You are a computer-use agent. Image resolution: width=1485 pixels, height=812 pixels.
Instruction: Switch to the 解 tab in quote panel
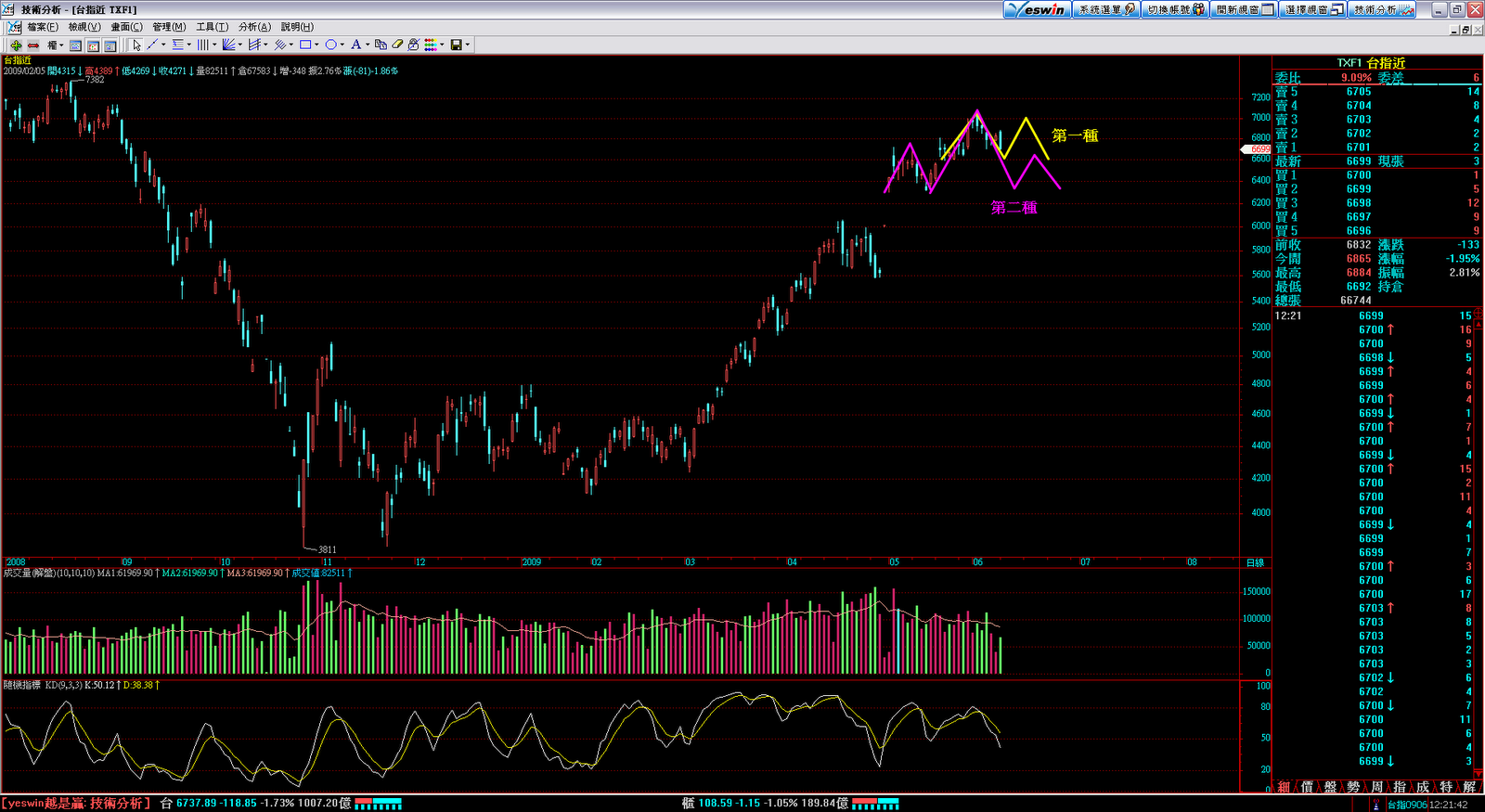tap(1469, 787)
